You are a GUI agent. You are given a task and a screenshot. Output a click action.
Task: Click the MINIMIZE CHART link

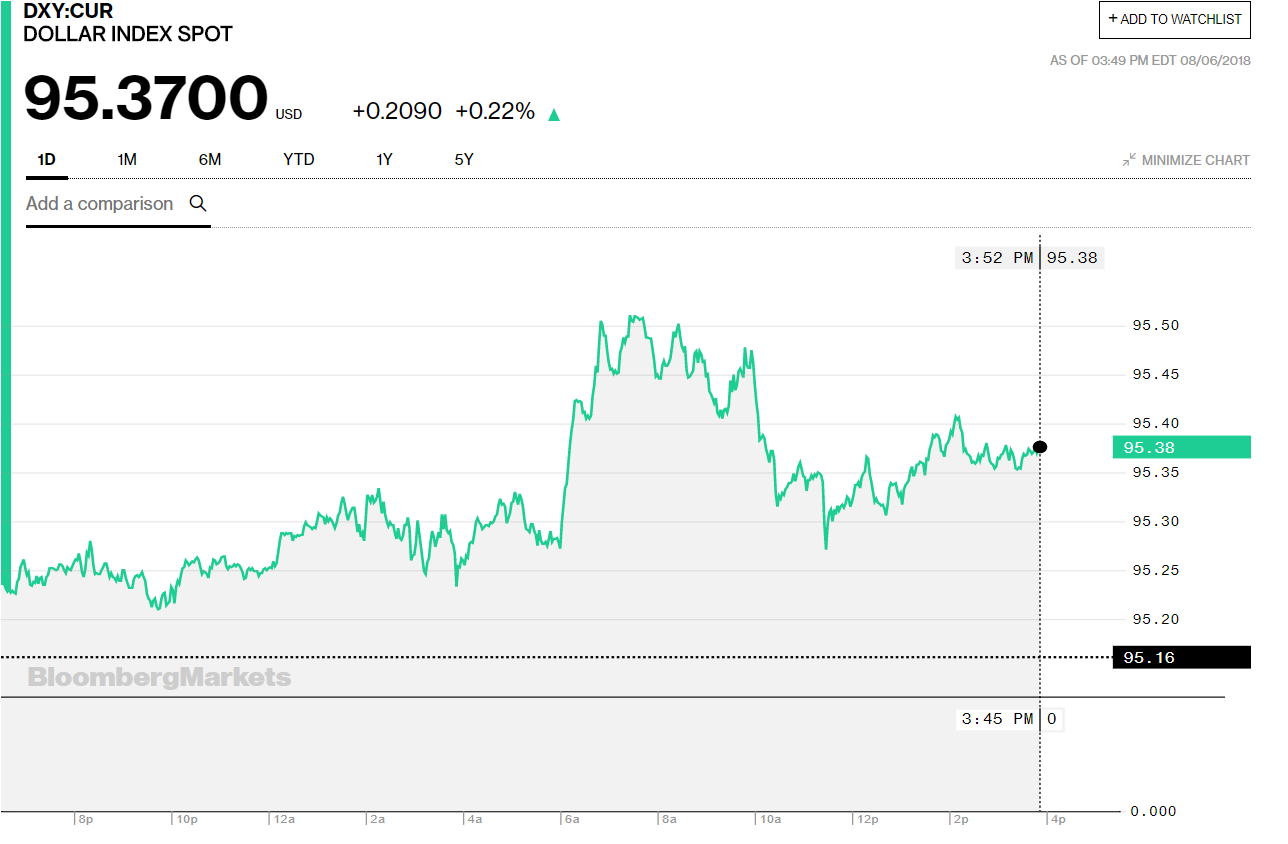point(1195,159)
